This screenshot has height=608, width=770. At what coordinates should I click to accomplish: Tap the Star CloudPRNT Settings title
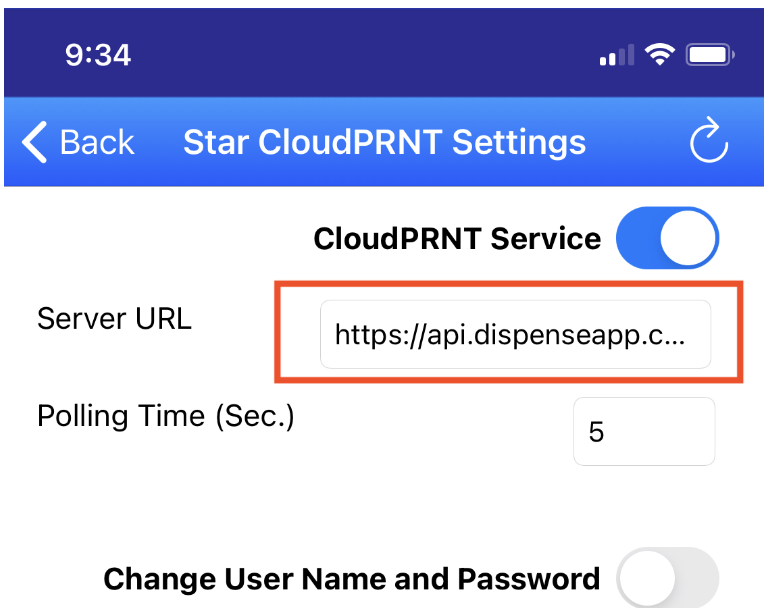(x=384, y=142)
